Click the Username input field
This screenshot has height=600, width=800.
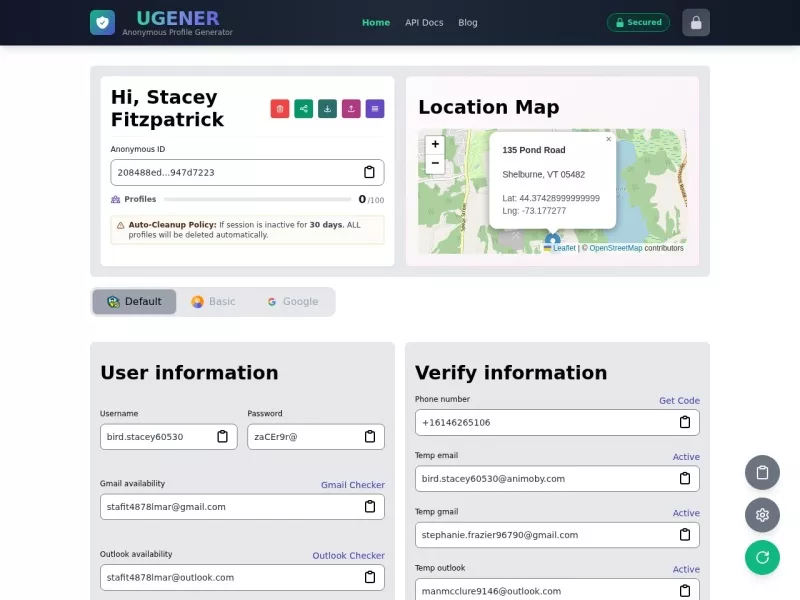coord(169,437)
